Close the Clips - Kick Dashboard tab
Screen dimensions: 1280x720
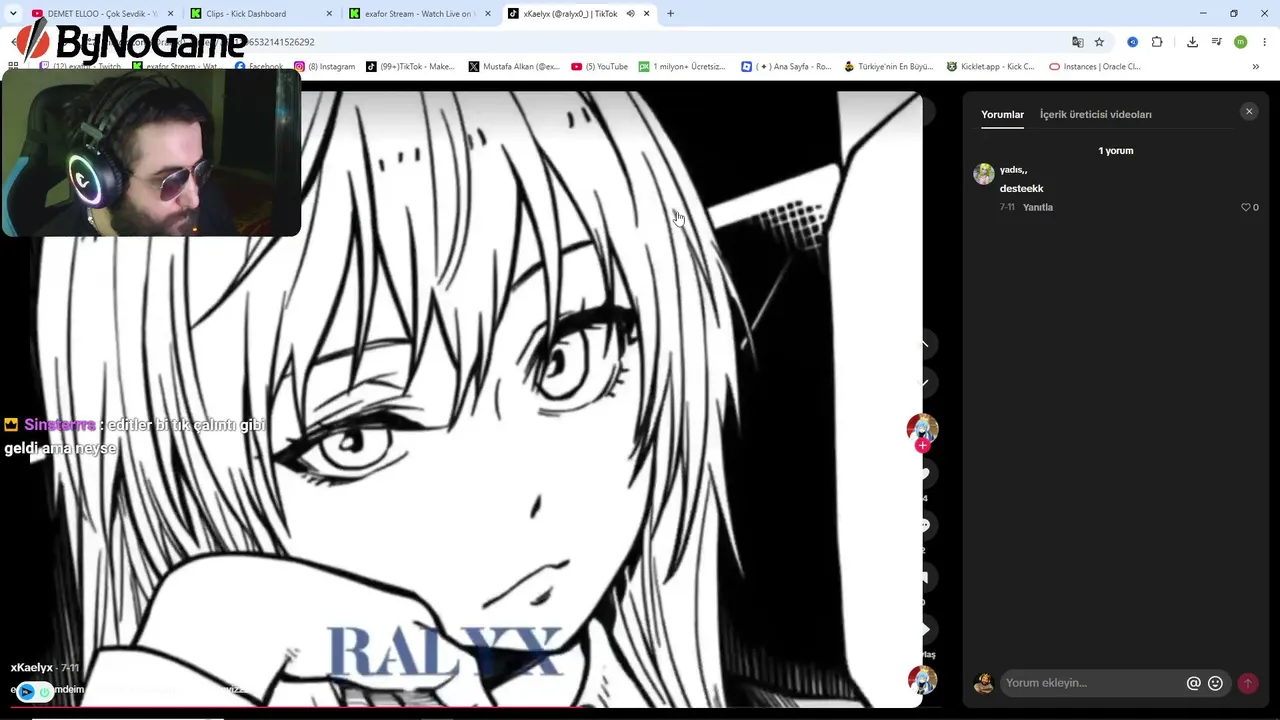coord(329,14)
